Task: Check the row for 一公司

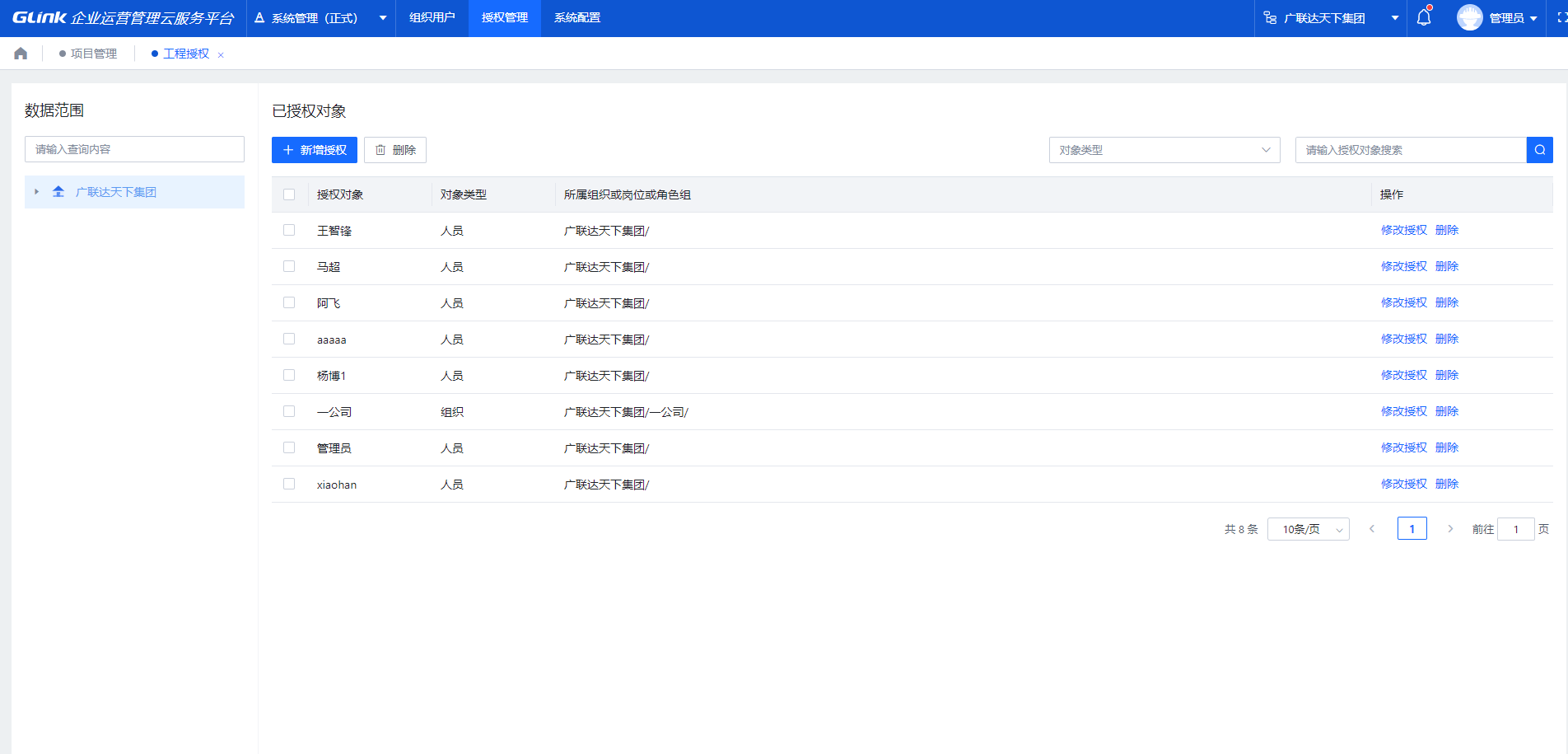Action: pos(289,411)
